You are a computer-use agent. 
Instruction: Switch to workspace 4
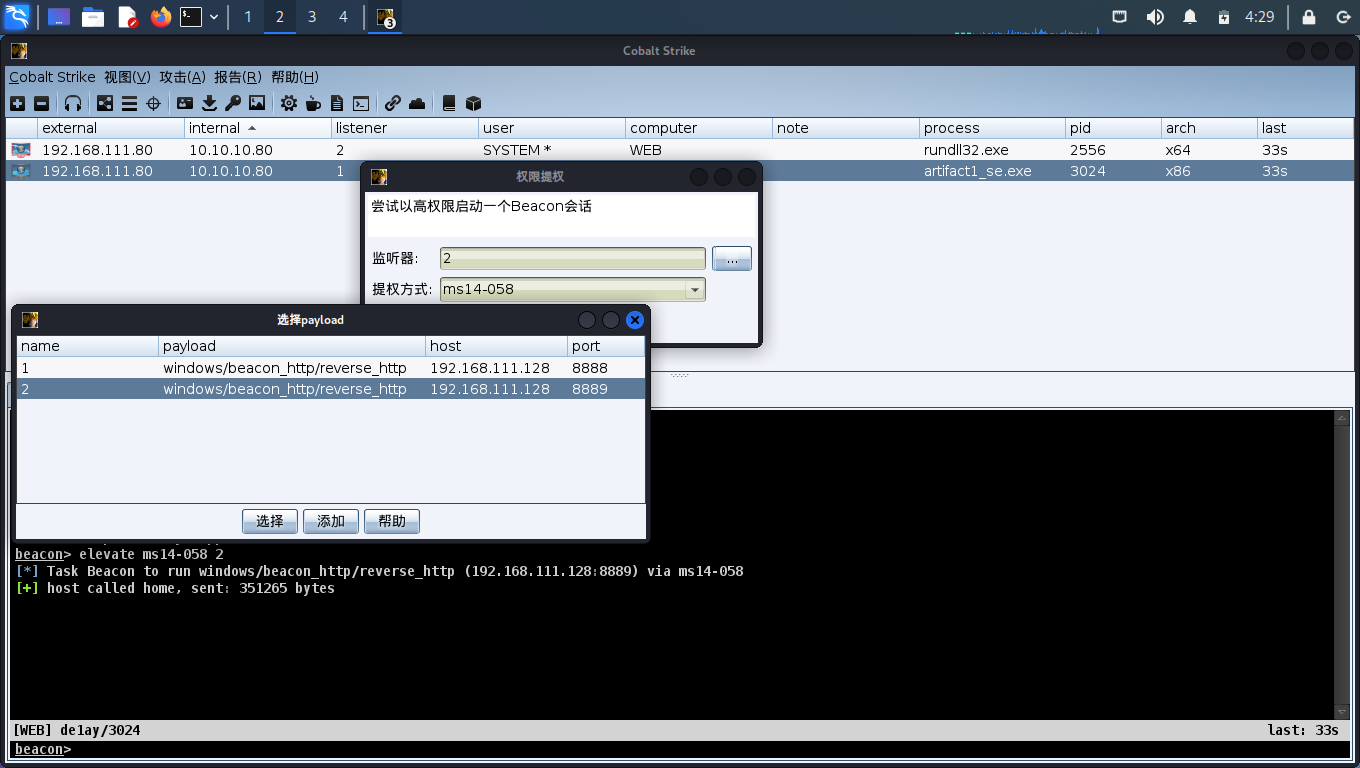(x=343, y=17)
